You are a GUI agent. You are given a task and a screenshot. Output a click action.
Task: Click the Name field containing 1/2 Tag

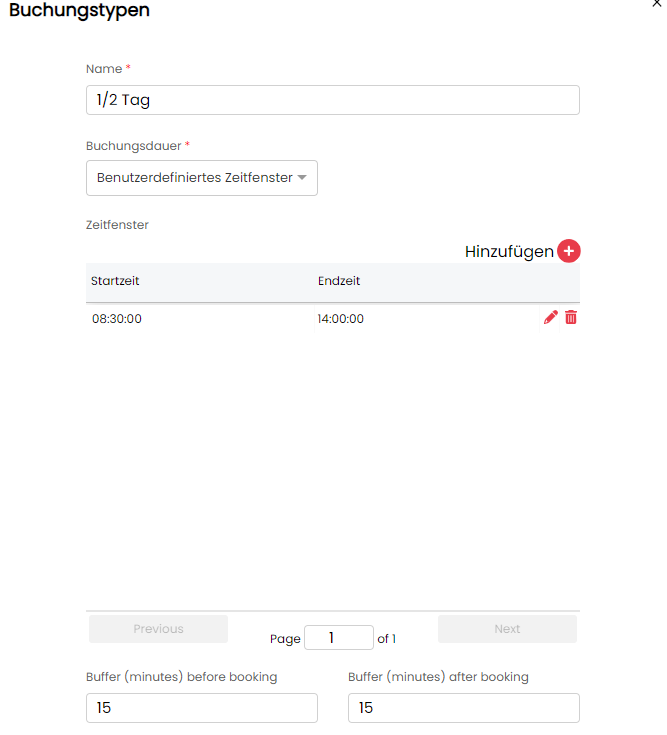click(332, 100)
